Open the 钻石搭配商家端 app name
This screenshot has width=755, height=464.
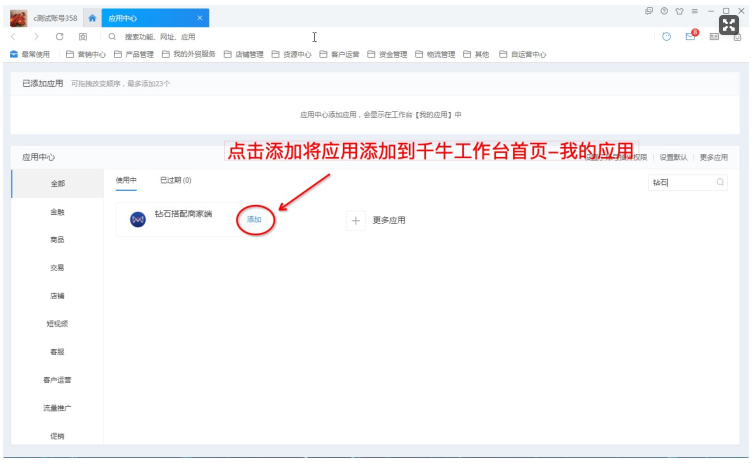pyautogui.click(x=183, y=214)
